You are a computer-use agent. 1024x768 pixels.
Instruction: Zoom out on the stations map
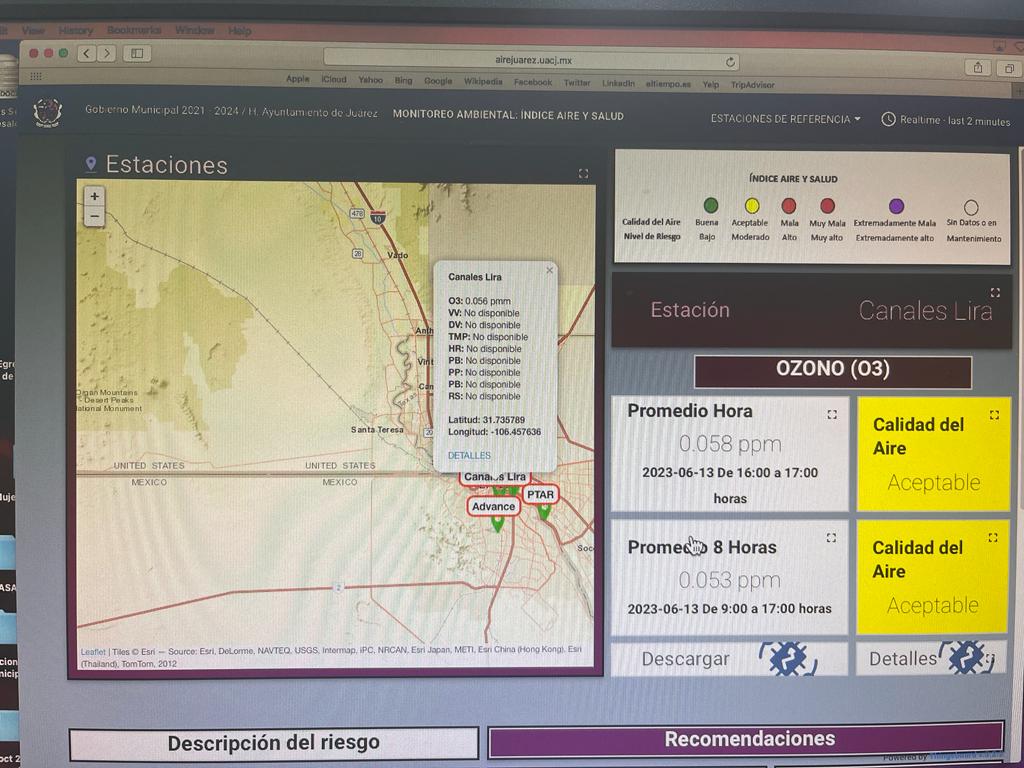[x=94, y=216]
